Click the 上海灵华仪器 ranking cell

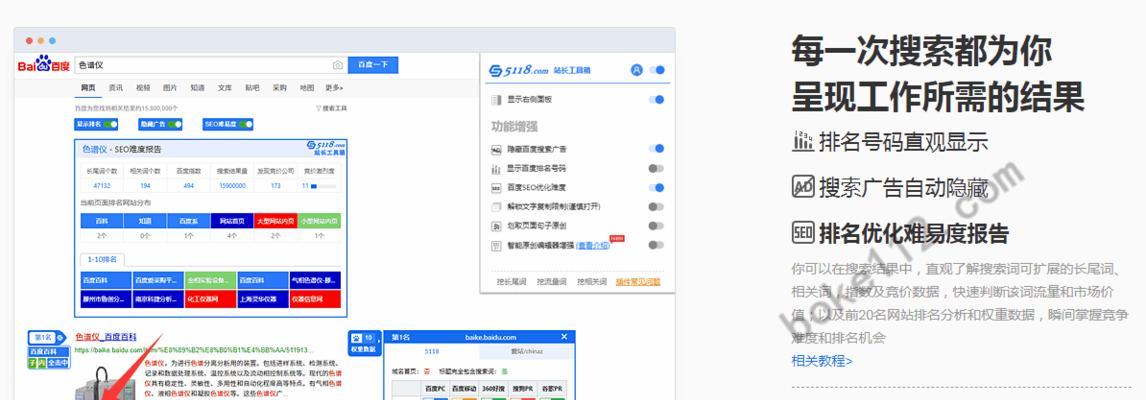(262, 299)
